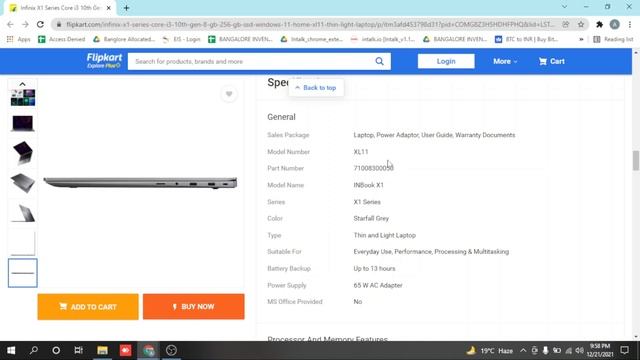640x360 pixels.
Task: Bookmark page with the star icon
Action: (581, 24)
